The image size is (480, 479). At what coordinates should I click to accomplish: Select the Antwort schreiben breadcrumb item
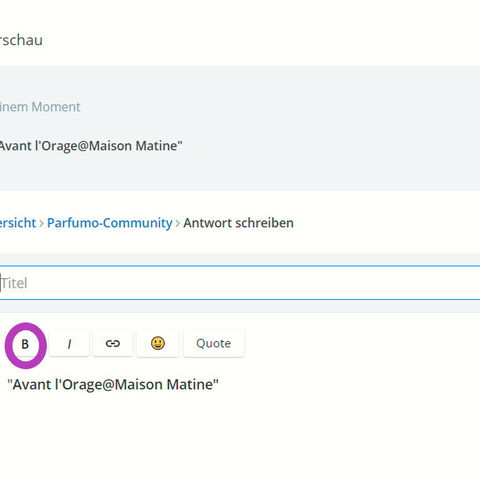[239, 223]
